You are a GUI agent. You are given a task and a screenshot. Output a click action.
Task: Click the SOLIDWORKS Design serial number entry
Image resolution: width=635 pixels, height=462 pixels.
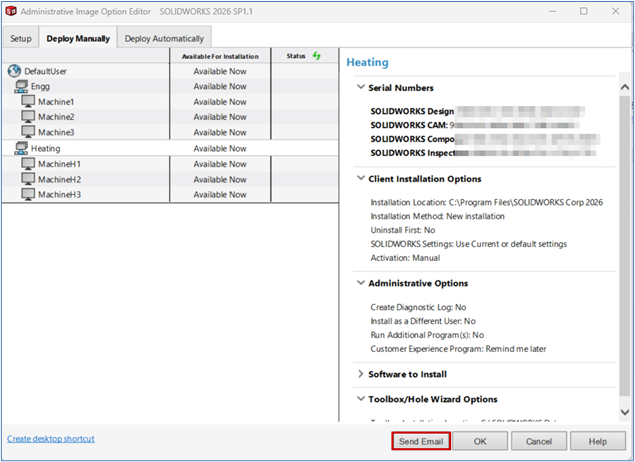point(477,111)
